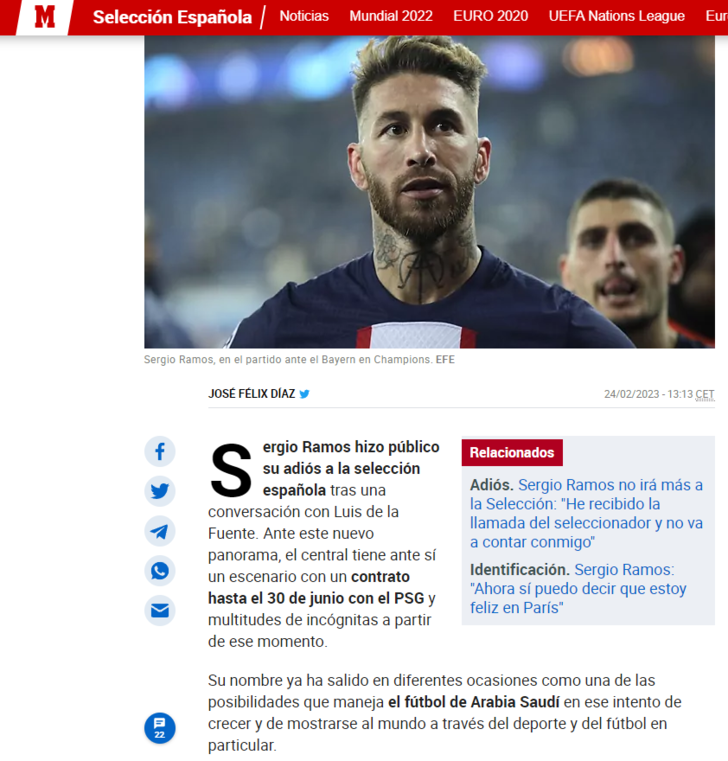Click the CET timezone abbreviation
This screenshot has width=728, height=761.
tap(705, 394)
